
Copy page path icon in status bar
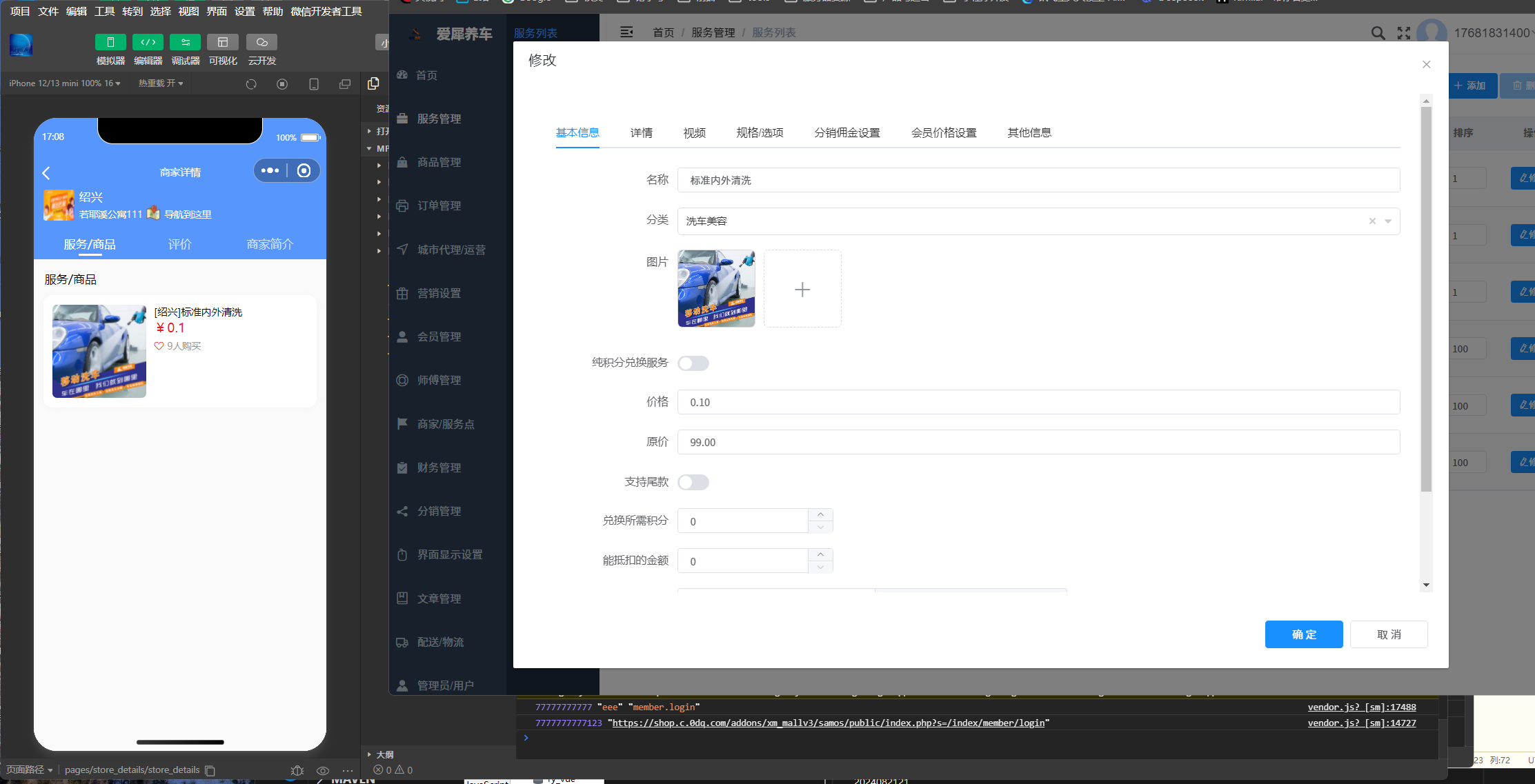pos(210,770)
